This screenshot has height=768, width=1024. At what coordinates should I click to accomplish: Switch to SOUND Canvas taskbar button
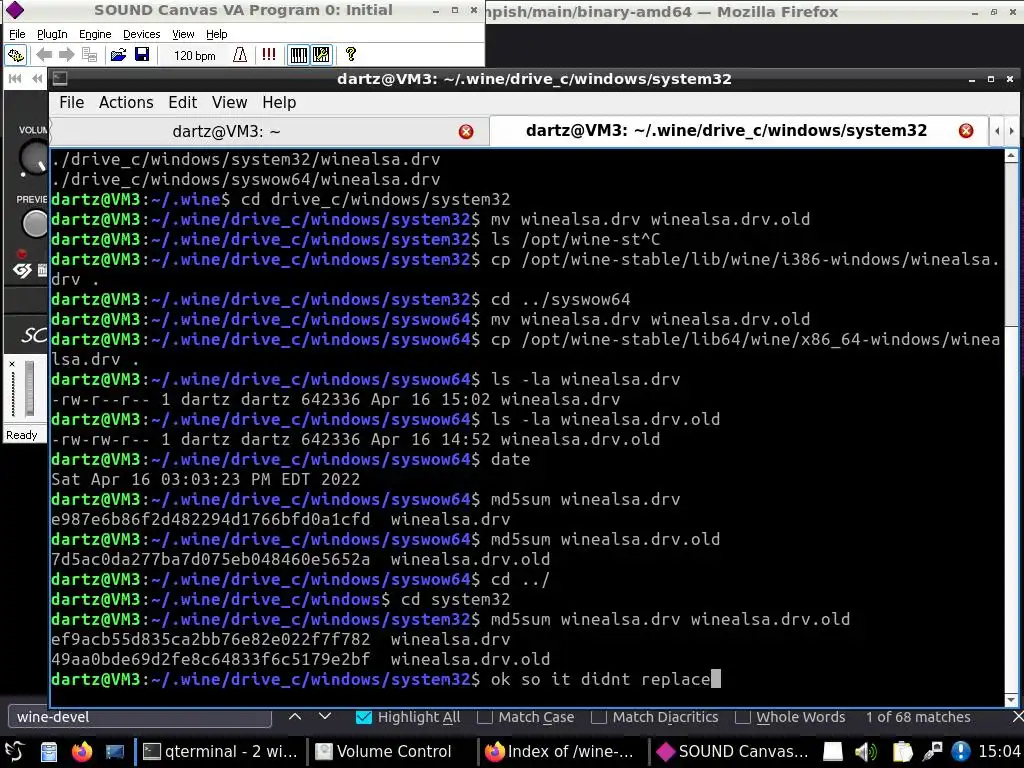click(733, 752)
